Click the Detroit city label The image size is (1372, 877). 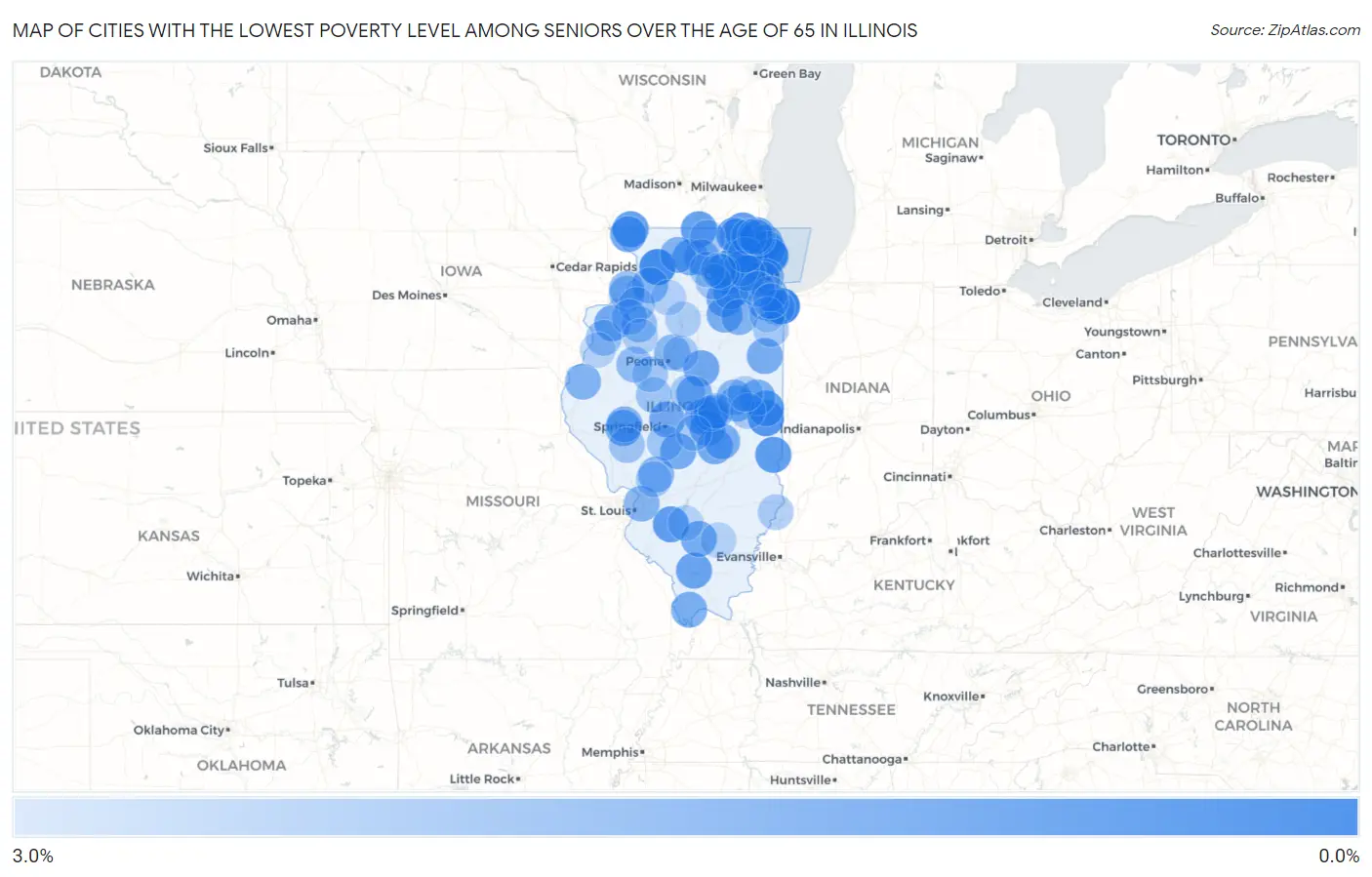point(1007,239)
